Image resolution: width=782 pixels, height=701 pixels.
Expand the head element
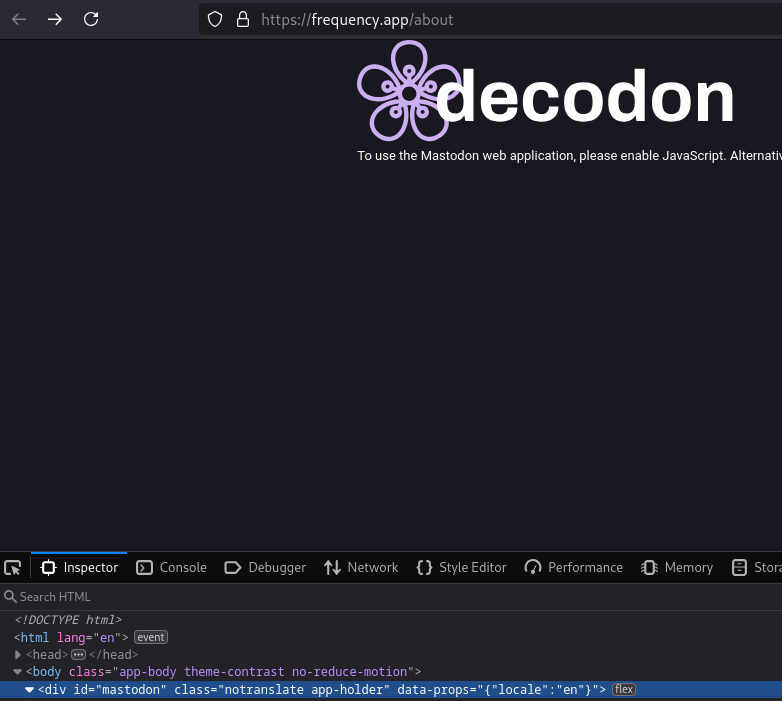tap(18, 654)
